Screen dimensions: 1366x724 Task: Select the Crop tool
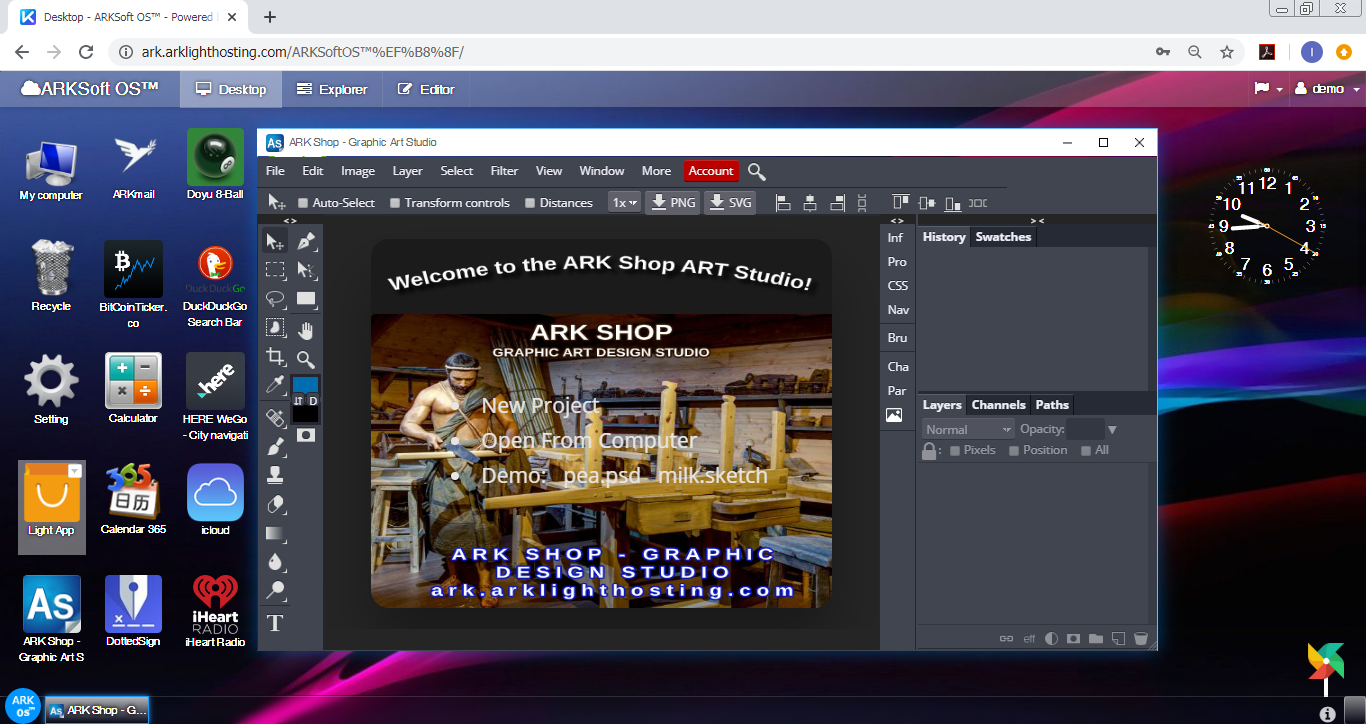coord(275,357)
